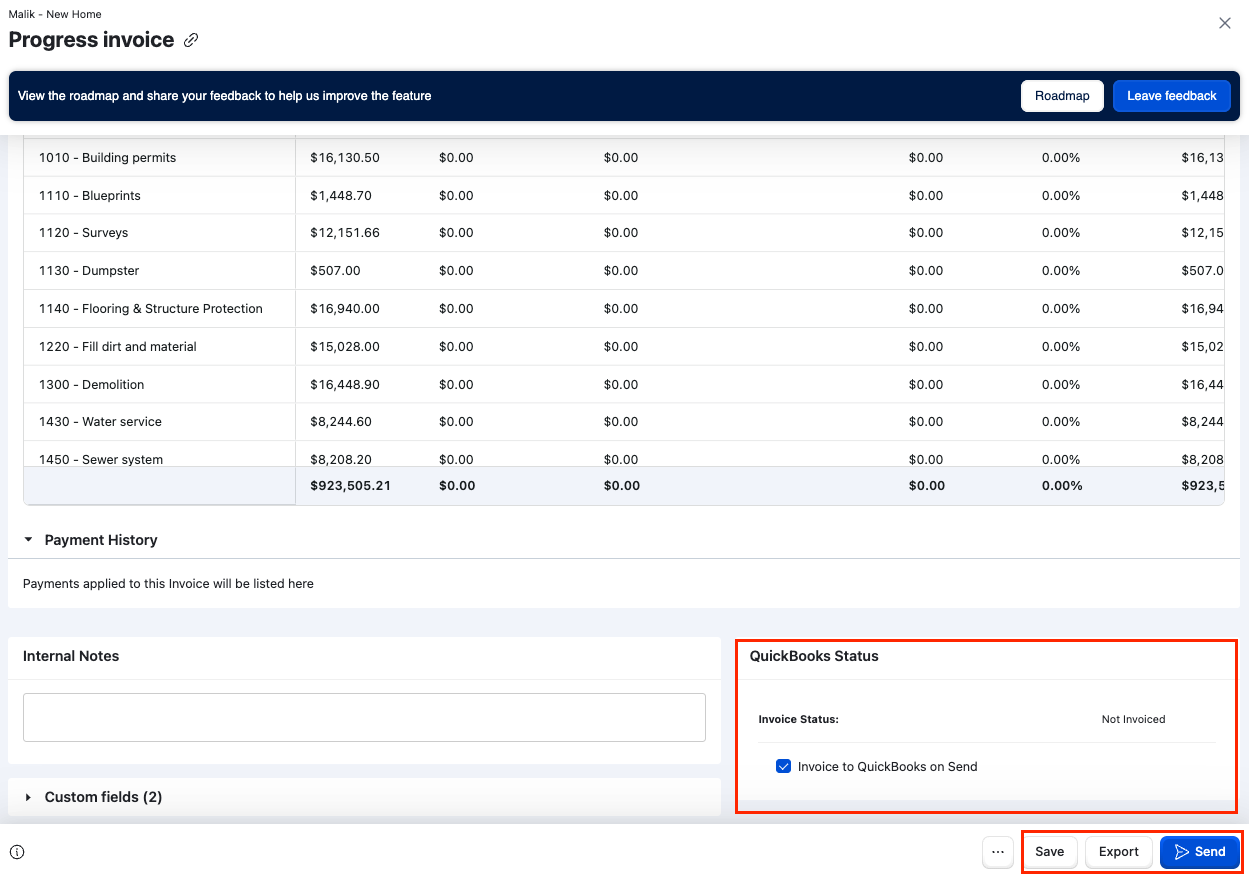Select 1140 - Flooring & Structure Protection row
The image size is (1249, 876).
(150, 309)
